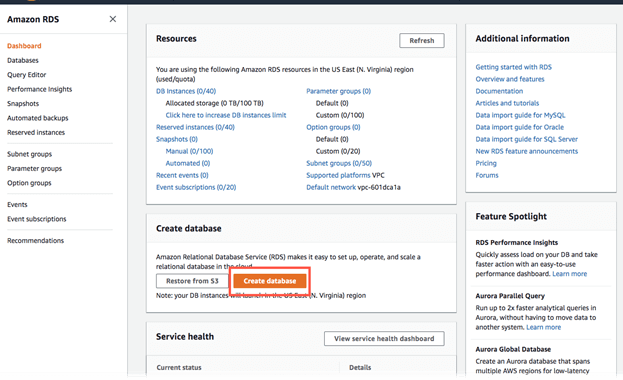The width and height of the screenshot is (623, 380).
Task: Open Events in the sidebar
Action: point(17,205)
